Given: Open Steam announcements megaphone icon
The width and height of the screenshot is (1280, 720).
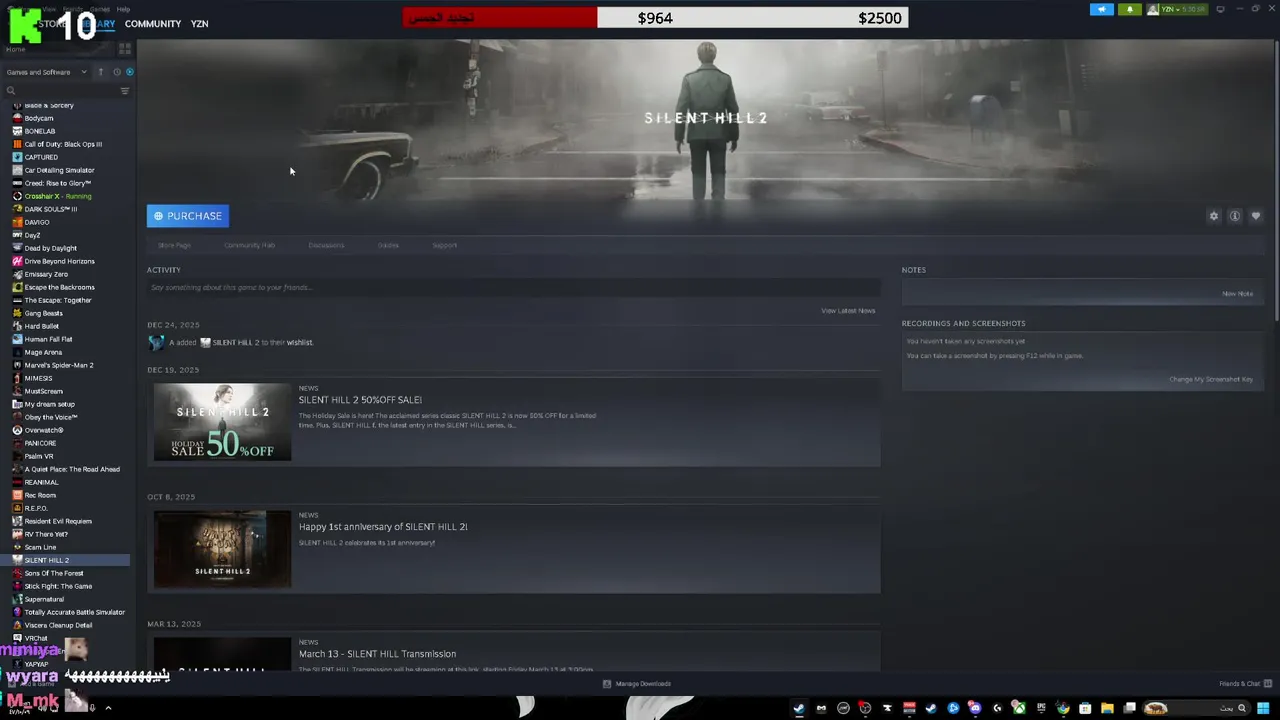Looking at the screenshot, I should tap(1101, 9).
